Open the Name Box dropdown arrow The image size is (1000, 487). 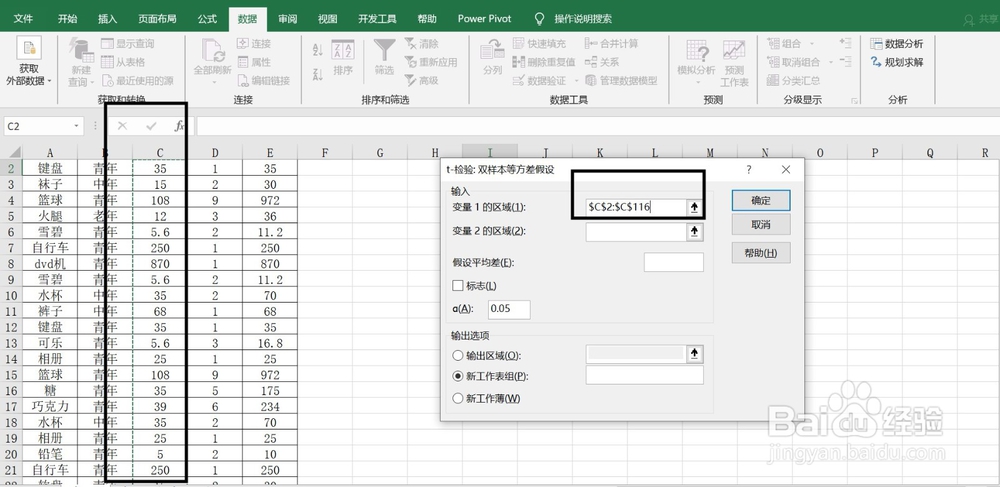(x=76, y=126)
